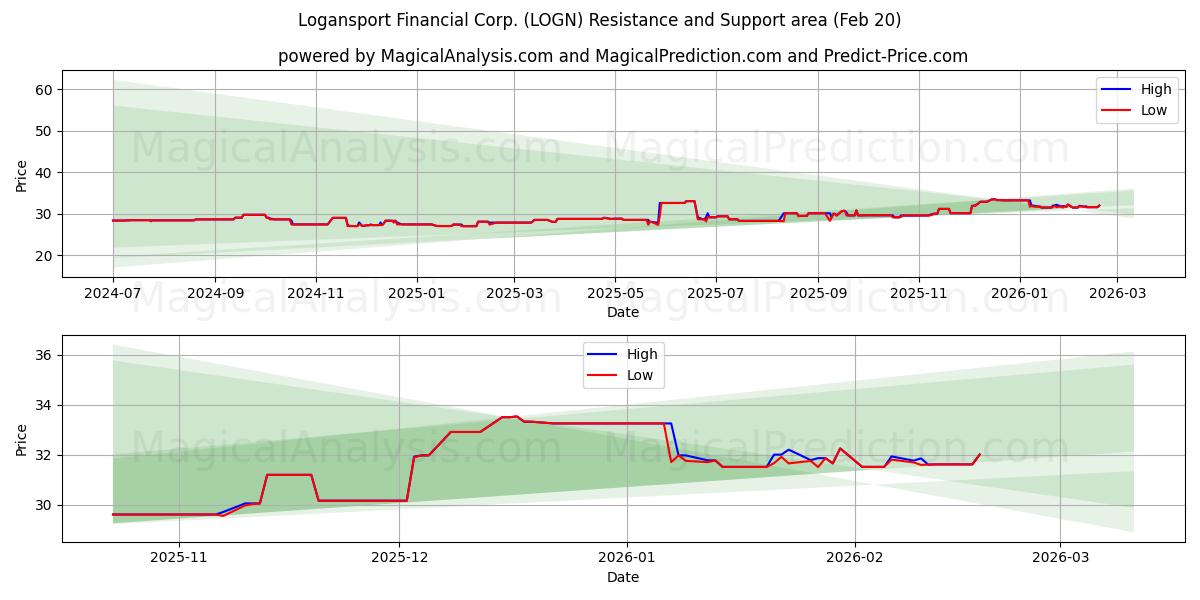This screenshot has height=600, width=1200.
Task: Click the '2025-01' tick label
Action: coord(416,293)
